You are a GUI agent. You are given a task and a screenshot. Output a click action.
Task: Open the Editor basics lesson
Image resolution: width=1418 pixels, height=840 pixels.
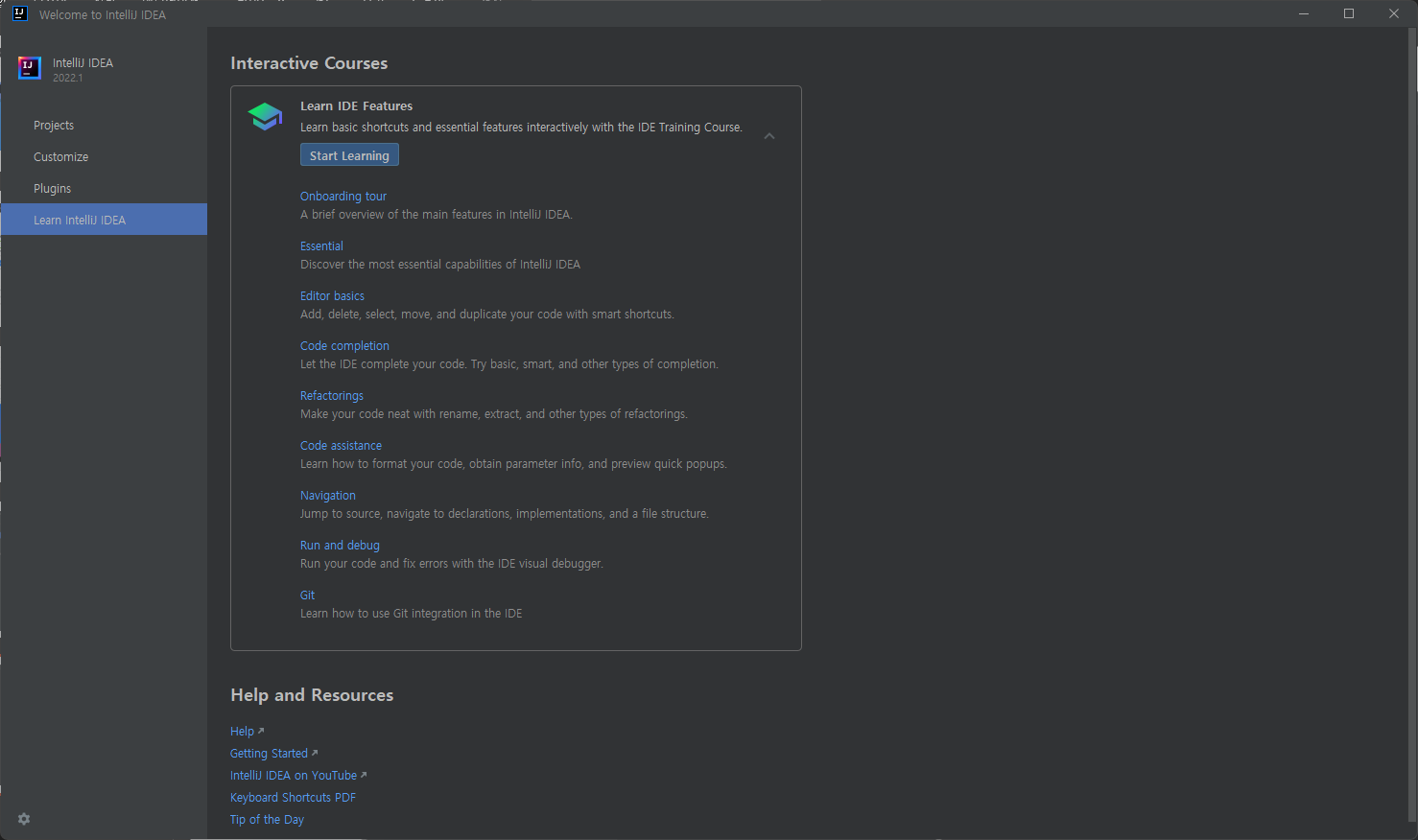coord(332,296)
